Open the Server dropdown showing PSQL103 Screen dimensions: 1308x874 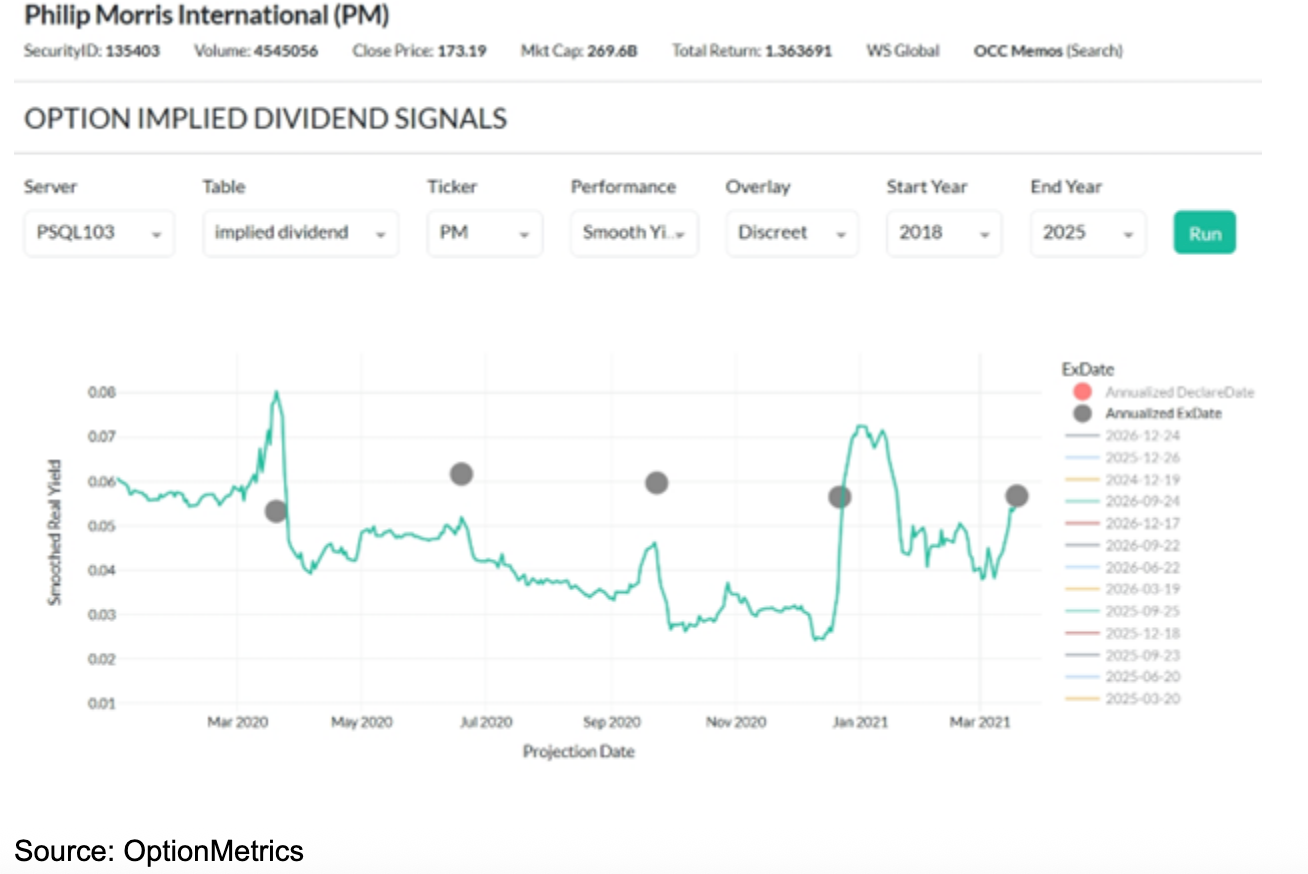click(x=98, y=233)
